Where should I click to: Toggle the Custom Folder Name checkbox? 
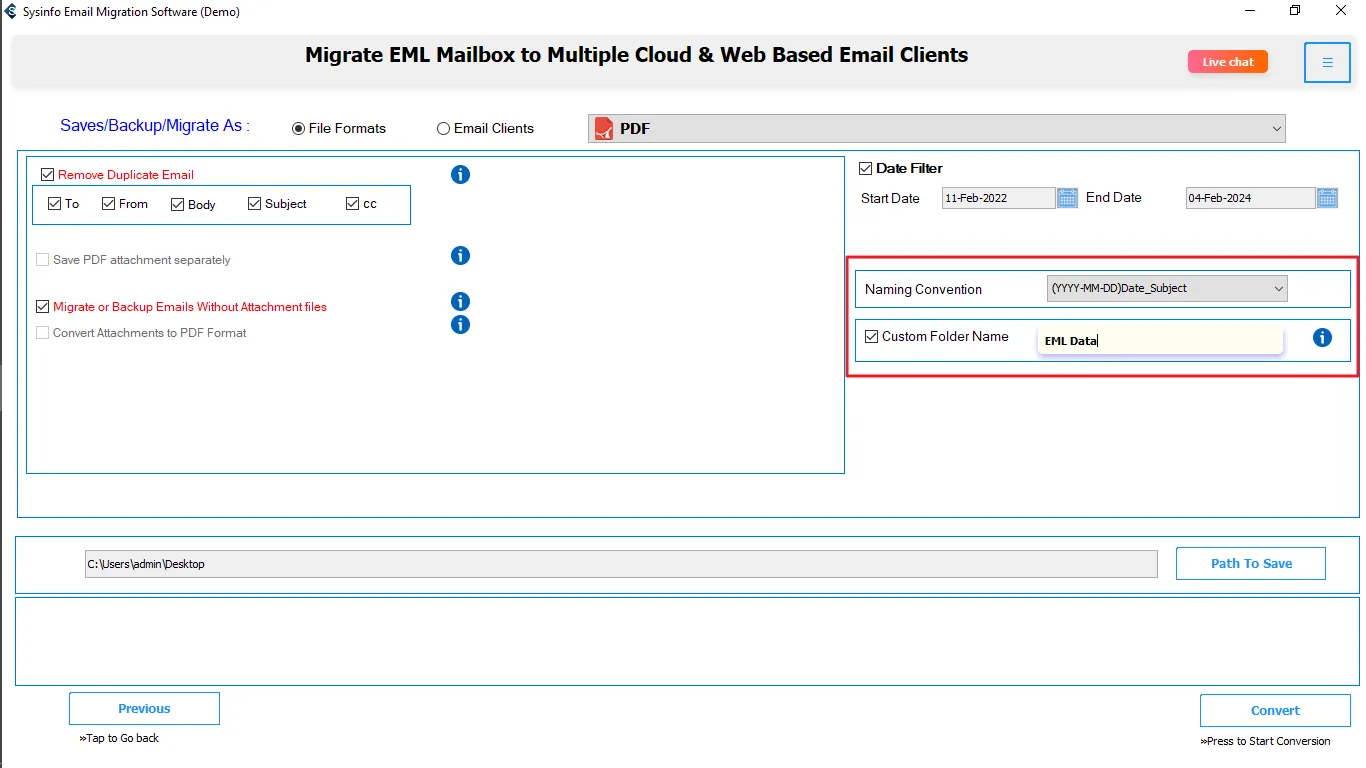click(872, 337)
